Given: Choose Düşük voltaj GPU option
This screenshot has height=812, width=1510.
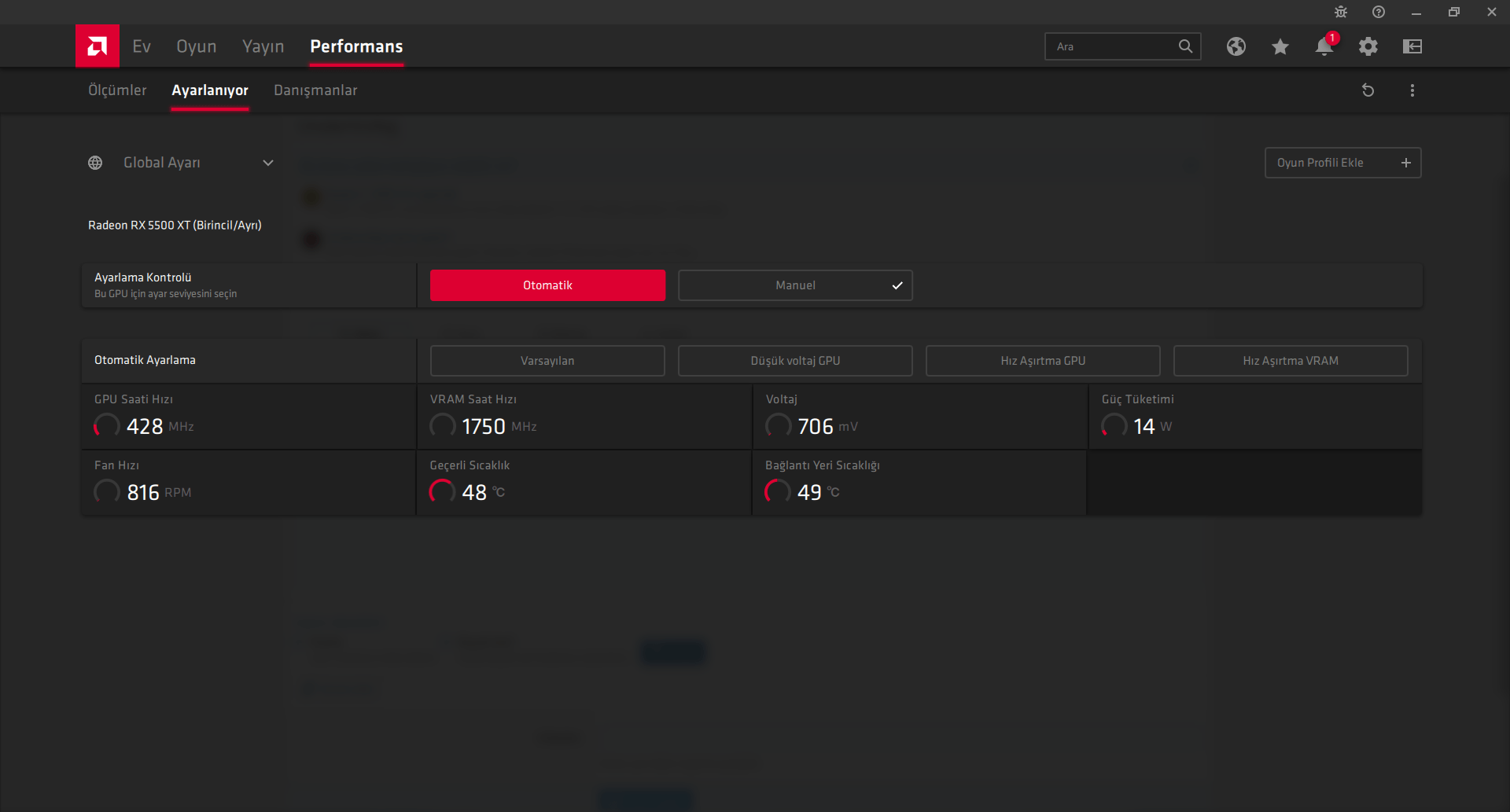Looking at the screenshot, I should pyautogui.click(x=795, y=361).
